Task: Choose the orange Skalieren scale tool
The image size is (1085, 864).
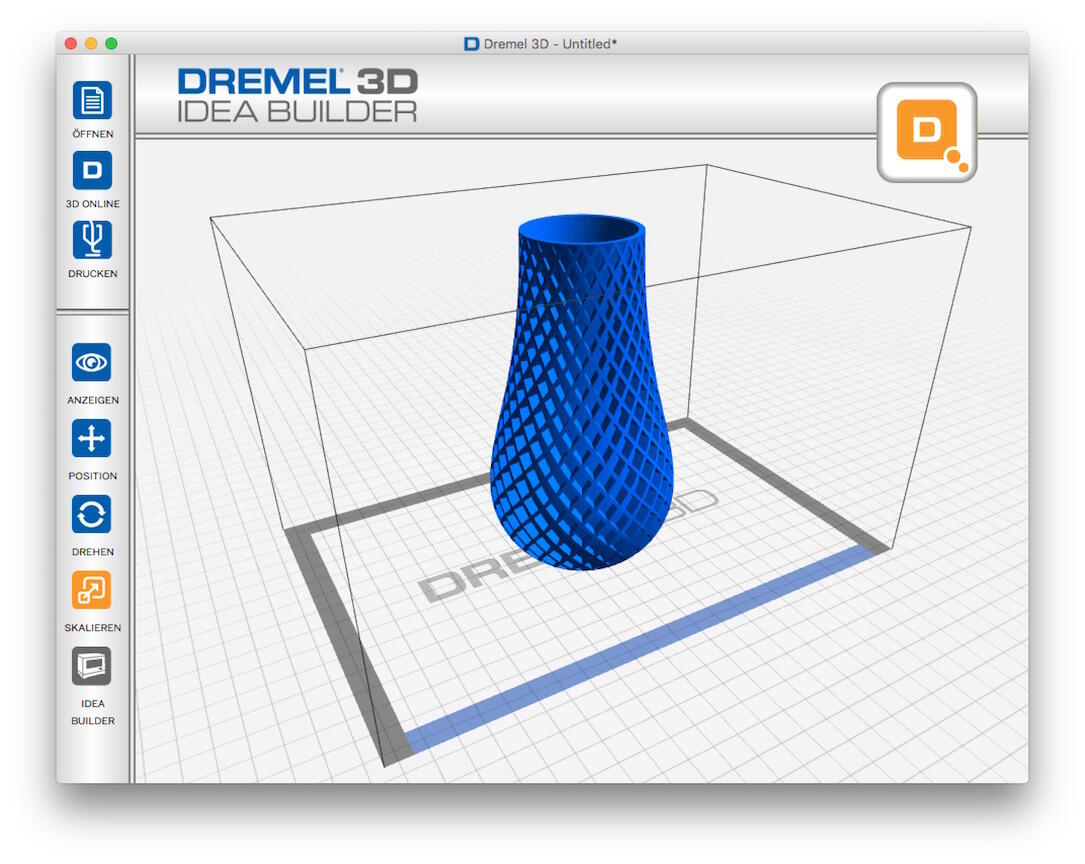Action: pos(91,590)
